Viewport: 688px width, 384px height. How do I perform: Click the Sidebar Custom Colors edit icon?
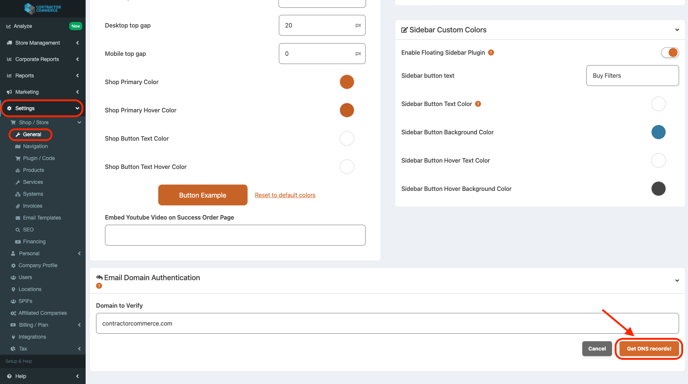(x=404, y=30)
